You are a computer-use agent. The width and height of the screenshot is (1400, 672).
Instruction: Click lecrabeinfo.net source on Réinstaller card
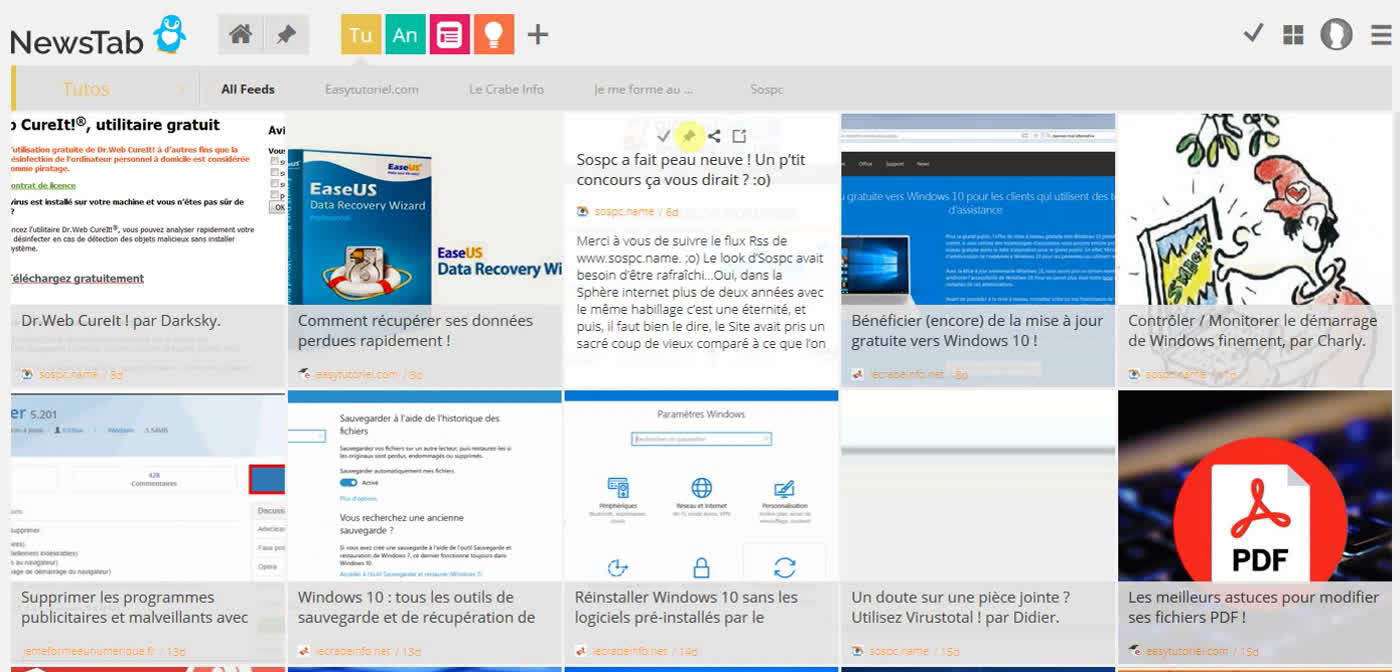click(630, 651)
